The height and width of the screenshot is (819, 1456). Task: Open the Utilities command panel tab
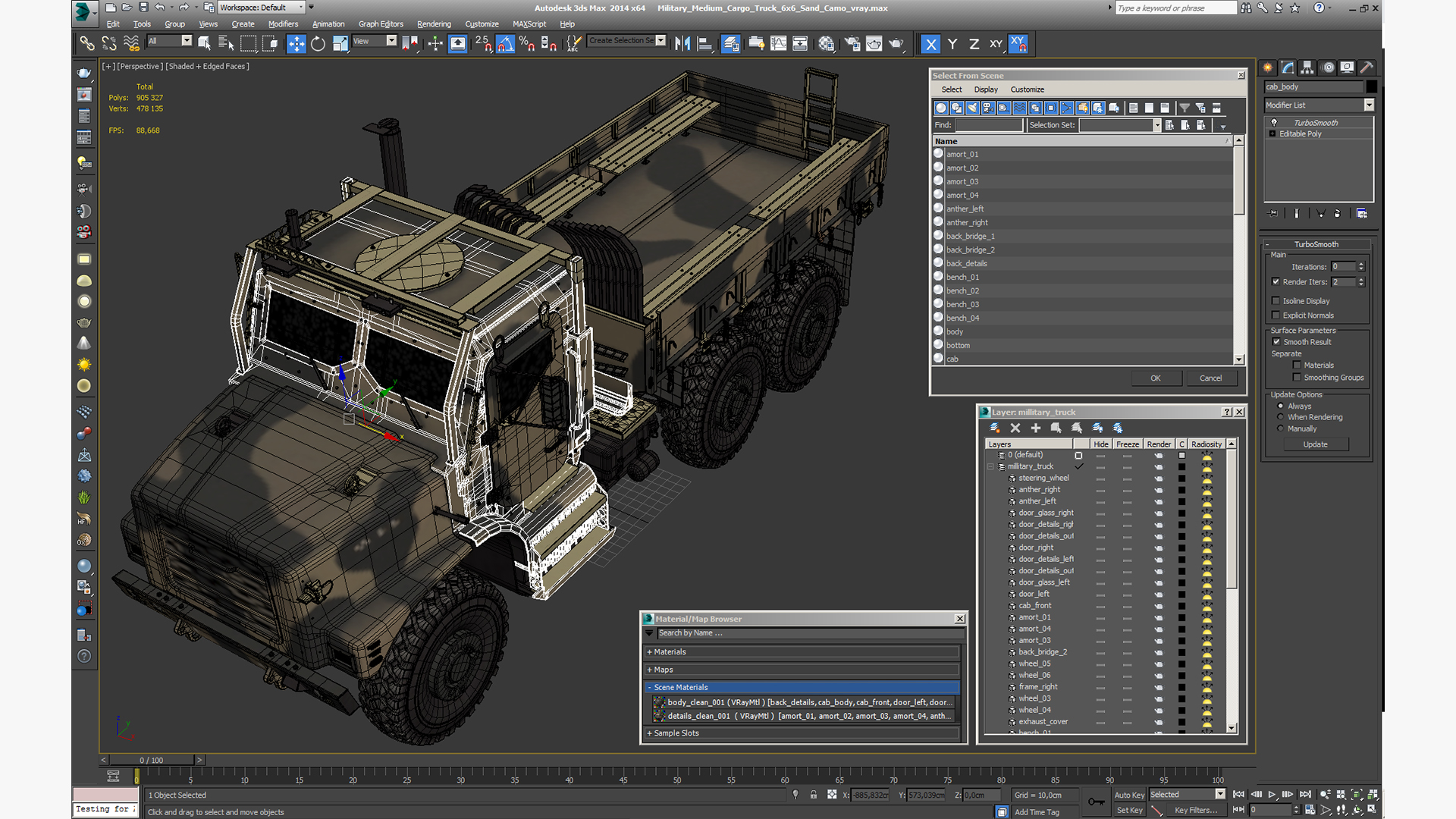1366,67
